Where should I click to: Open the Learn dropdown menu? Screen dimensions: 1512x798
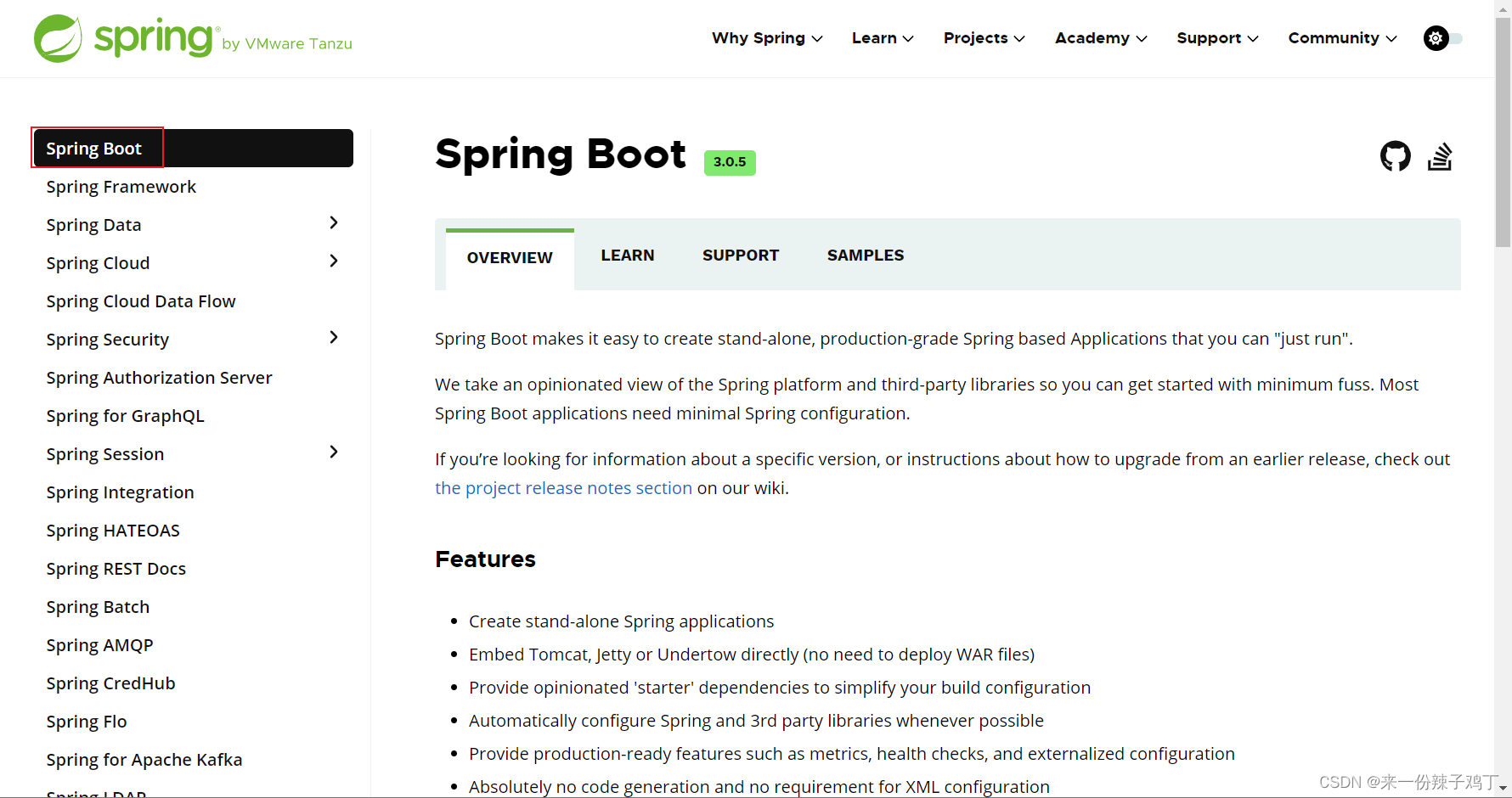tap(883, 38)
